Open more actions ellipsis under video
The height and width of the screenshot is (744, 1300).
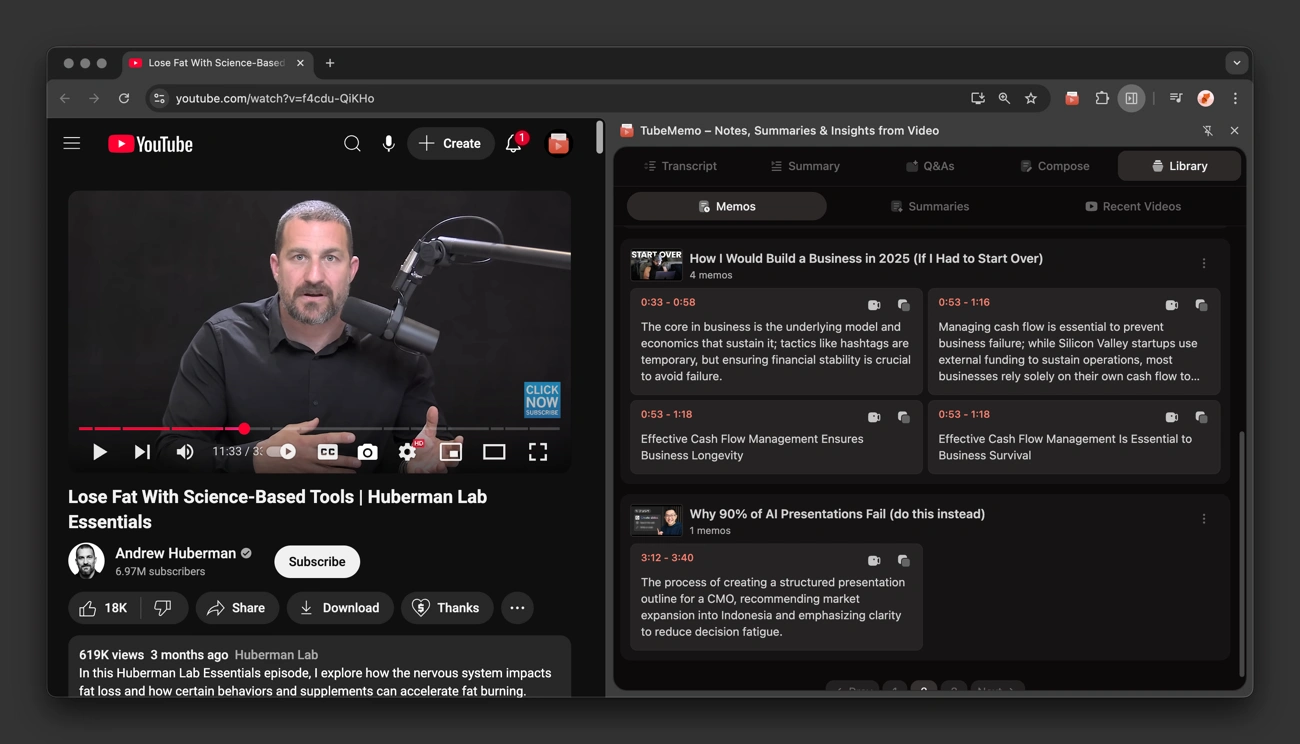(517, 608)
